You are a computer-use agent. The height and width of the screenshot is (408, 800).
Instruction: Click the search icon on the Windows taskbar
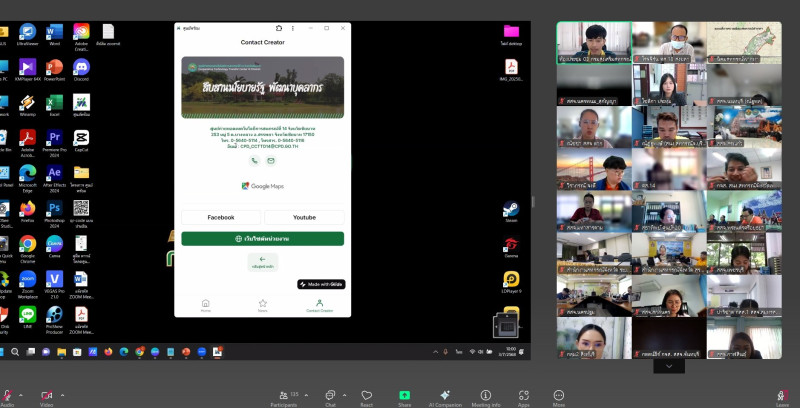pos(15,351)
